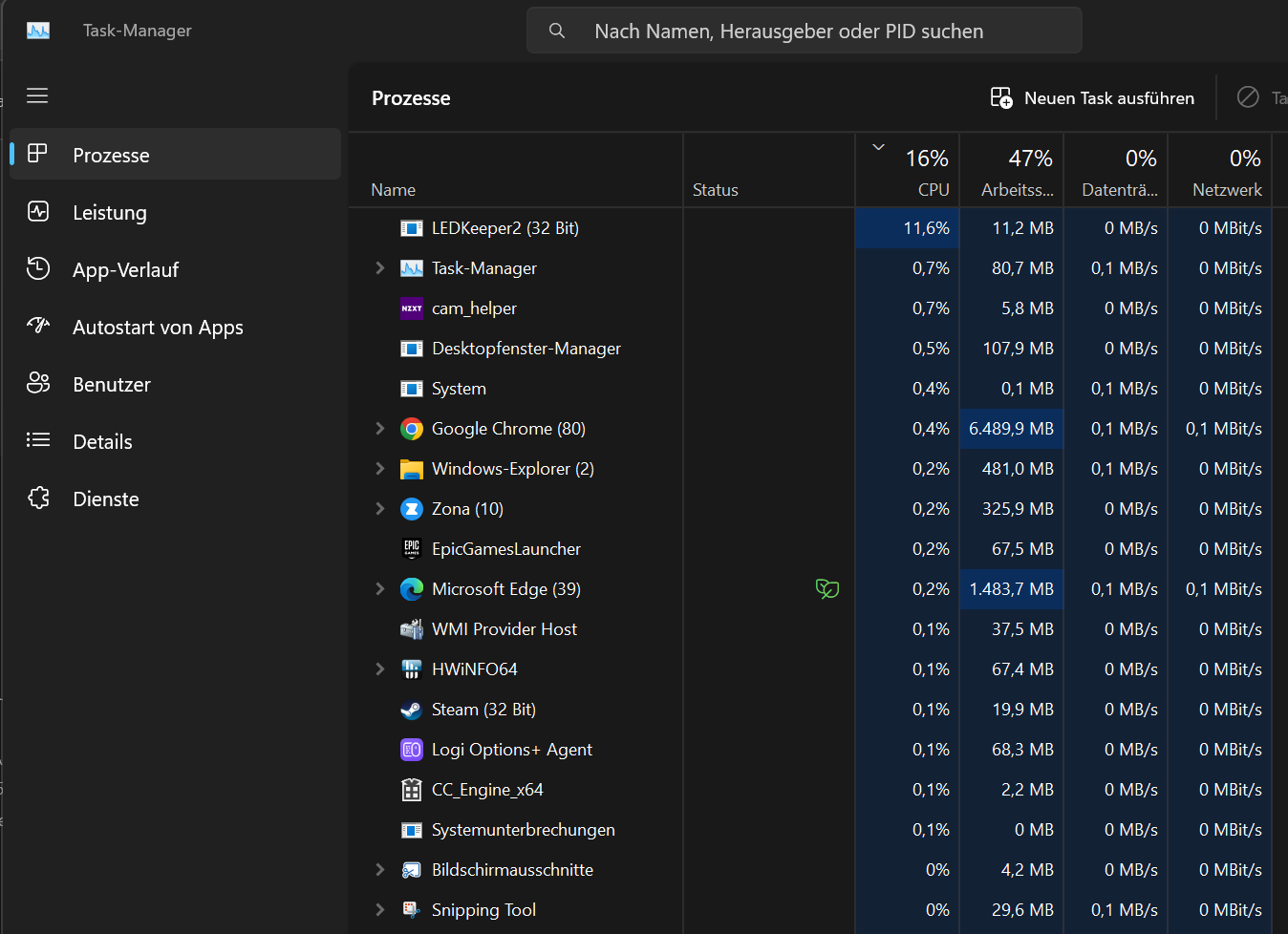Click the WMI Provider Host icon
The height and width of the screenshot is (934, 1288).
coord(412,629)
